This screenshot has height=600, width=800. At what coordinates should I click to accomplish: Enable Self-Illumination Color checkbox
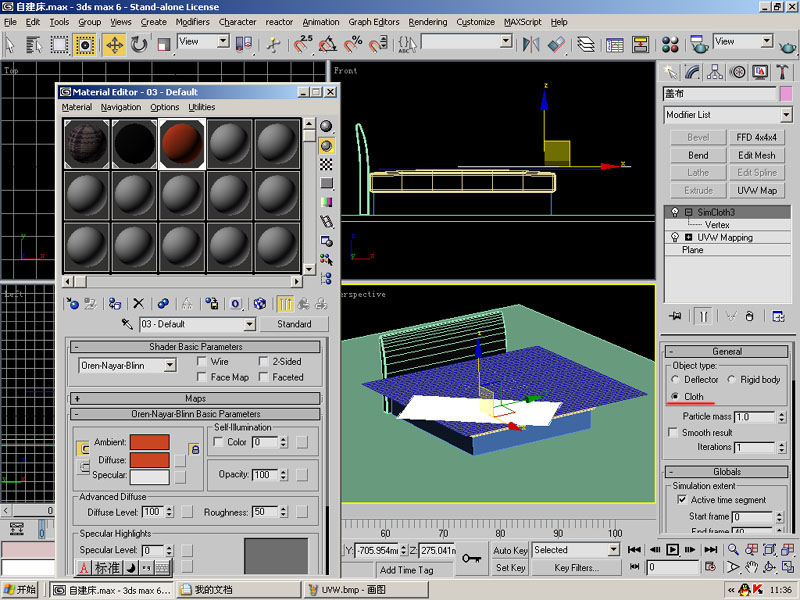218,442
